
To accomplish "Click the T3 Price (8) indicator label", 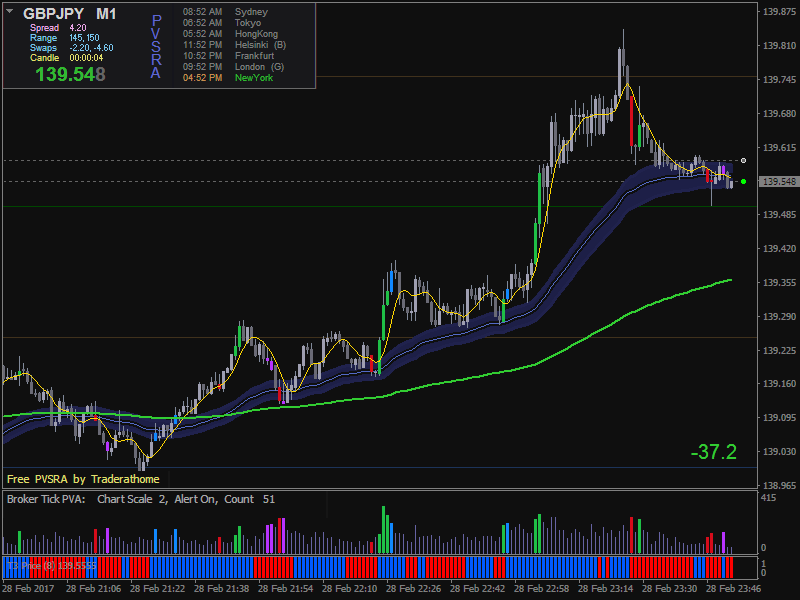I will click(x=52, y=565).
